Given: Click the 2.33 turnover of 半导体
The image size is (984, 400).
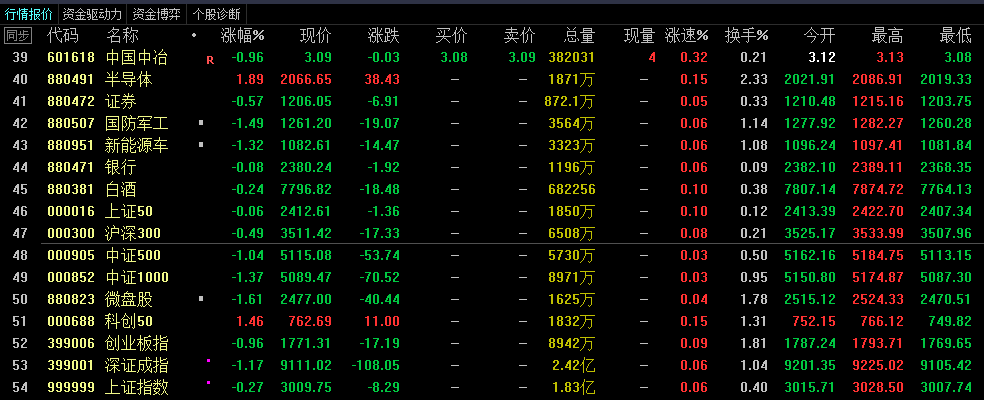Looking at the screenshot, I should (x=754, y=80).
